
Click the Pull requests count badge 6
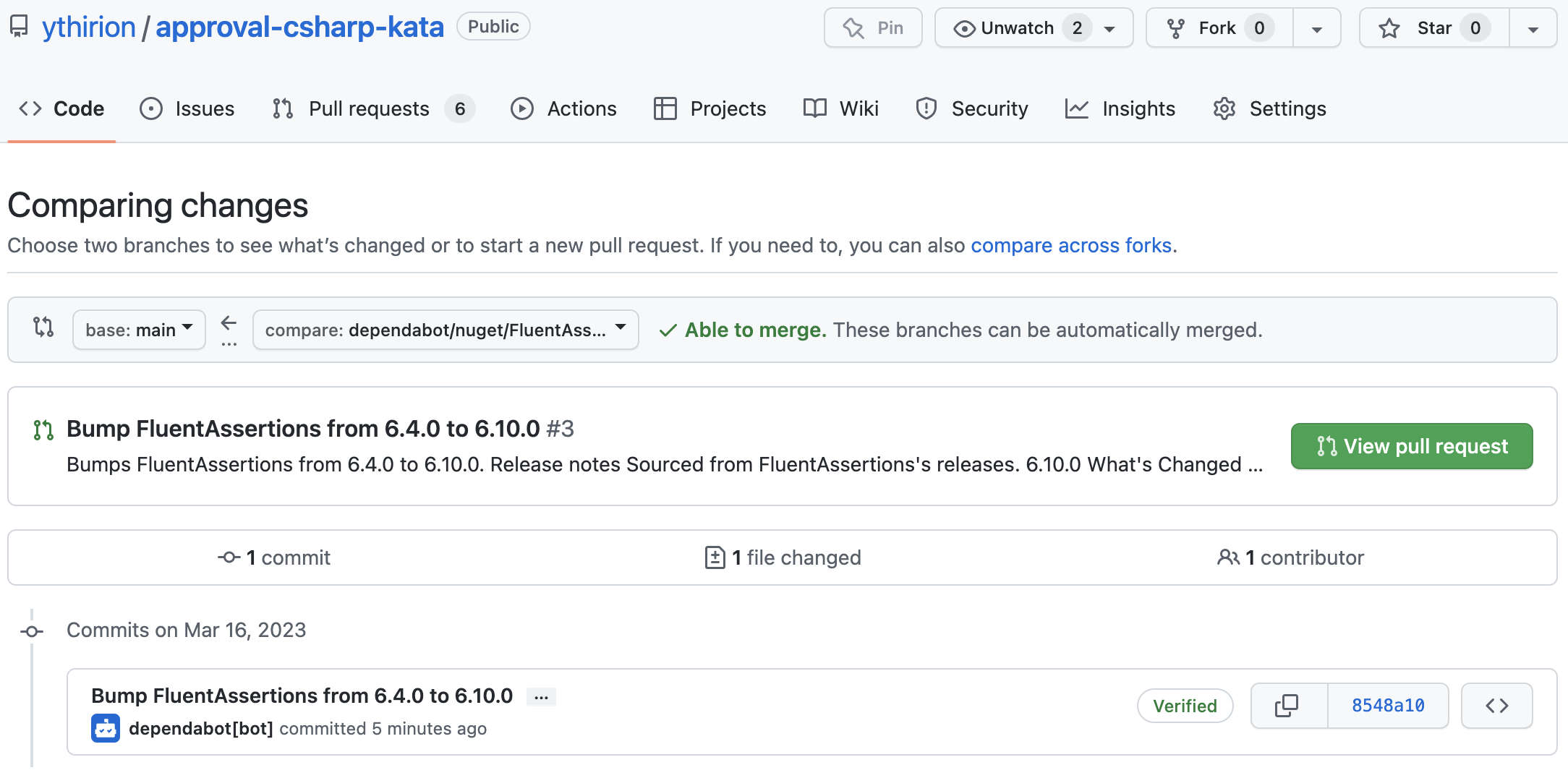click(460, 109)
